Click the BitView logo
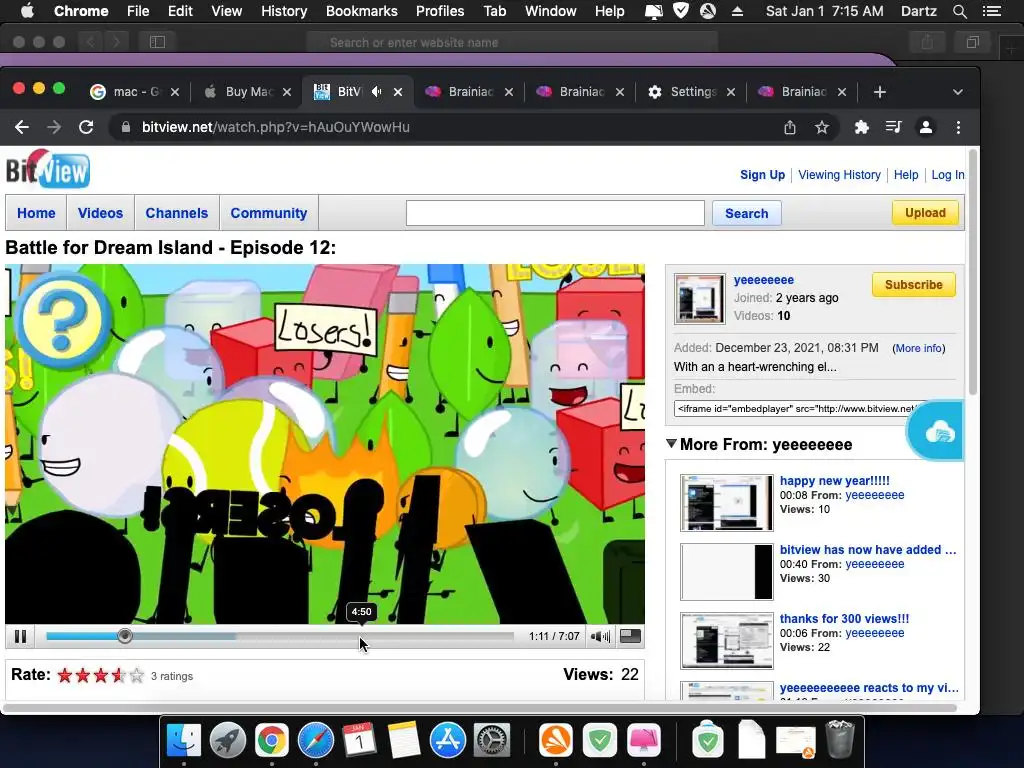 click(x=48, y=170)
